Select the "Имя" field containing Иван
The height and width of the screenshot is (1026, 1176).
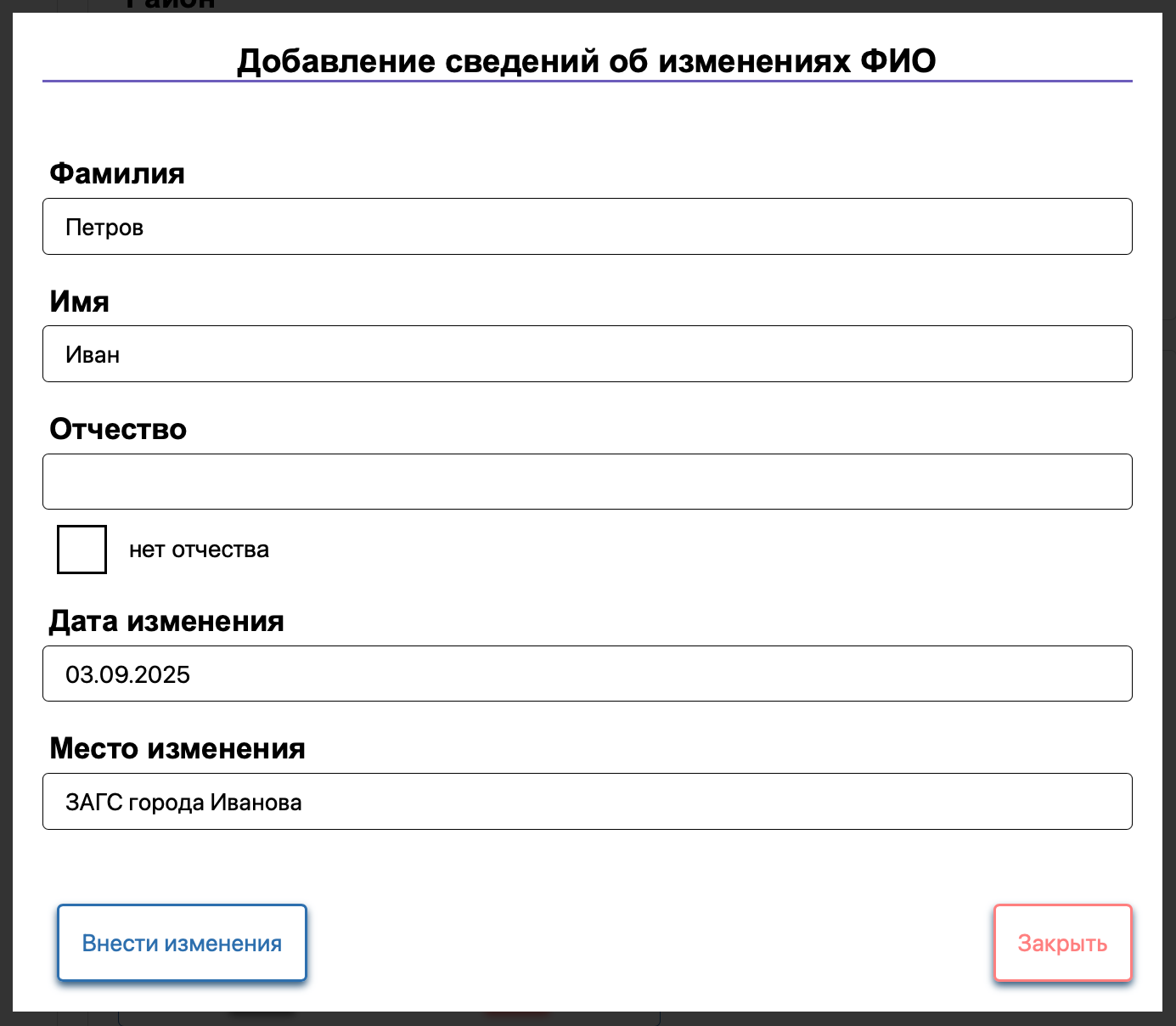[588, 353]
